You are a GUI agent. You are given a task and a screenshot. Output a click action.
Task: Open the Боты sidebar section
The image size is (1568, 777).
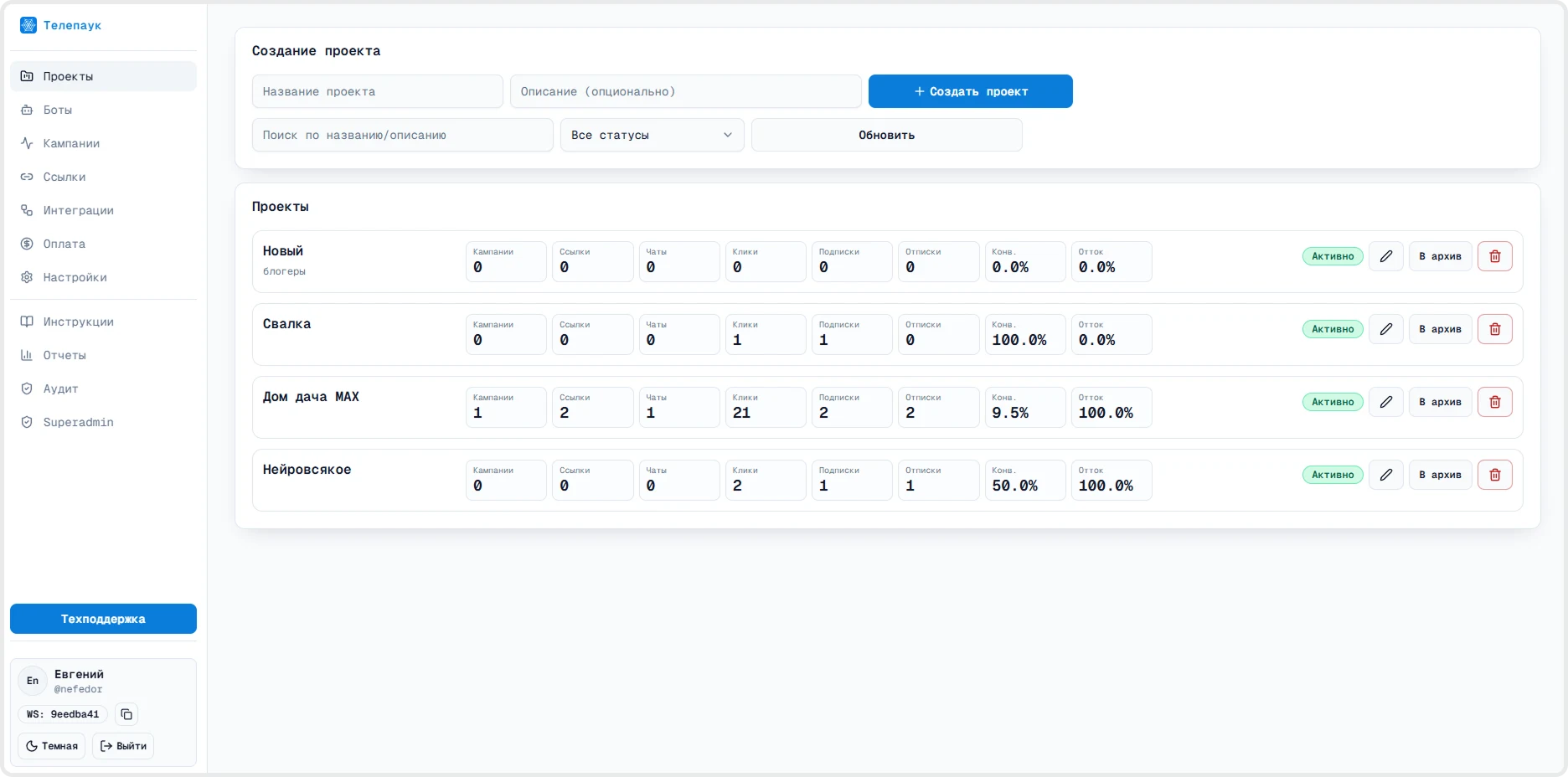(x=103, y=110)
